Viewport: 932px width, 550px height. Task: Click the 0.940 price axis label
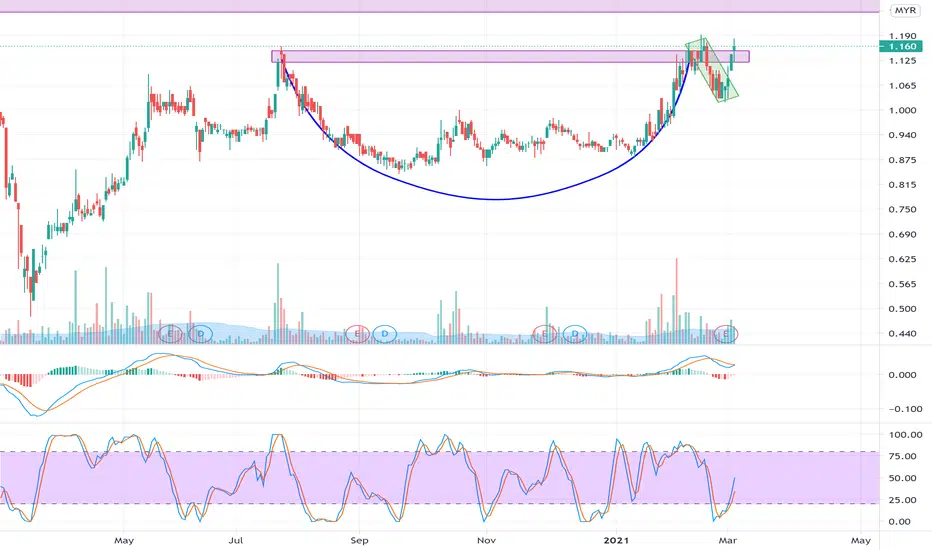(902, 135)
